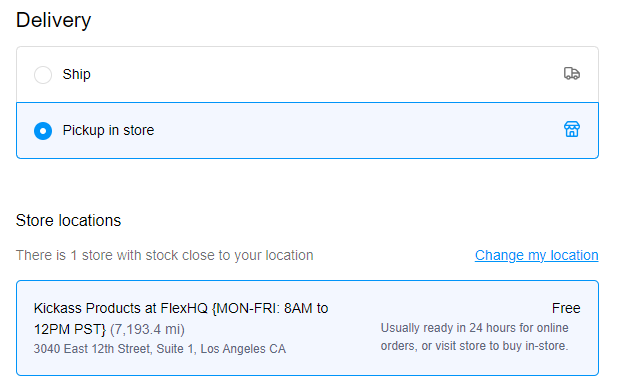The image size is (617, 390).
Task: Open the Change my location link
Action: click(536, 255)
